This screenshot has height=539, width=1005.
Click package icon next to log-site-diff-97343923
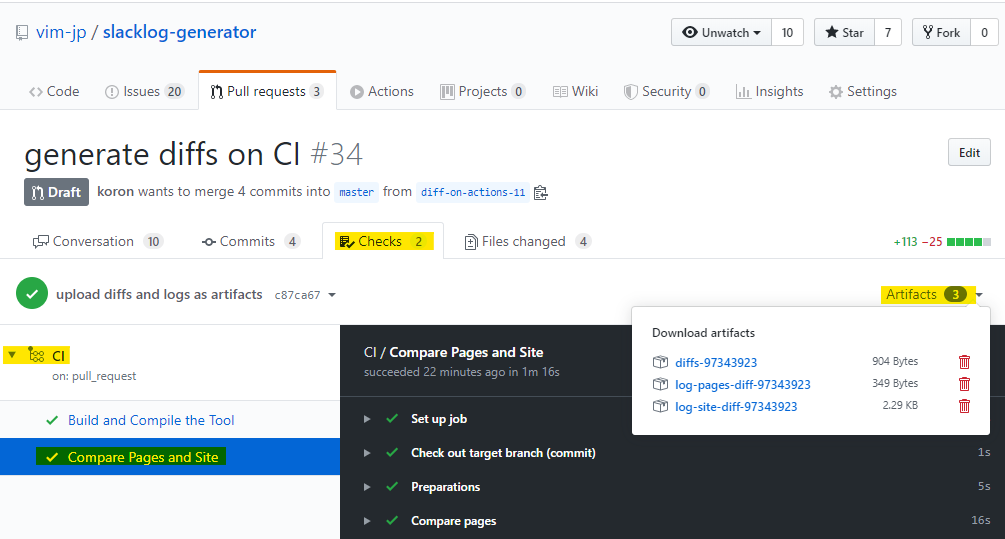pyautogui.click(x=660, y=406)
